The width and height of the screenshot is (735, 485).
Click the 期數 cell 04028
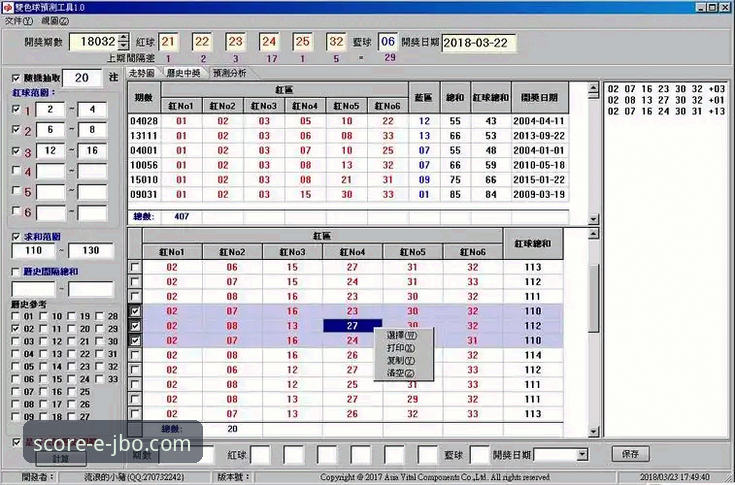point(144,121)
